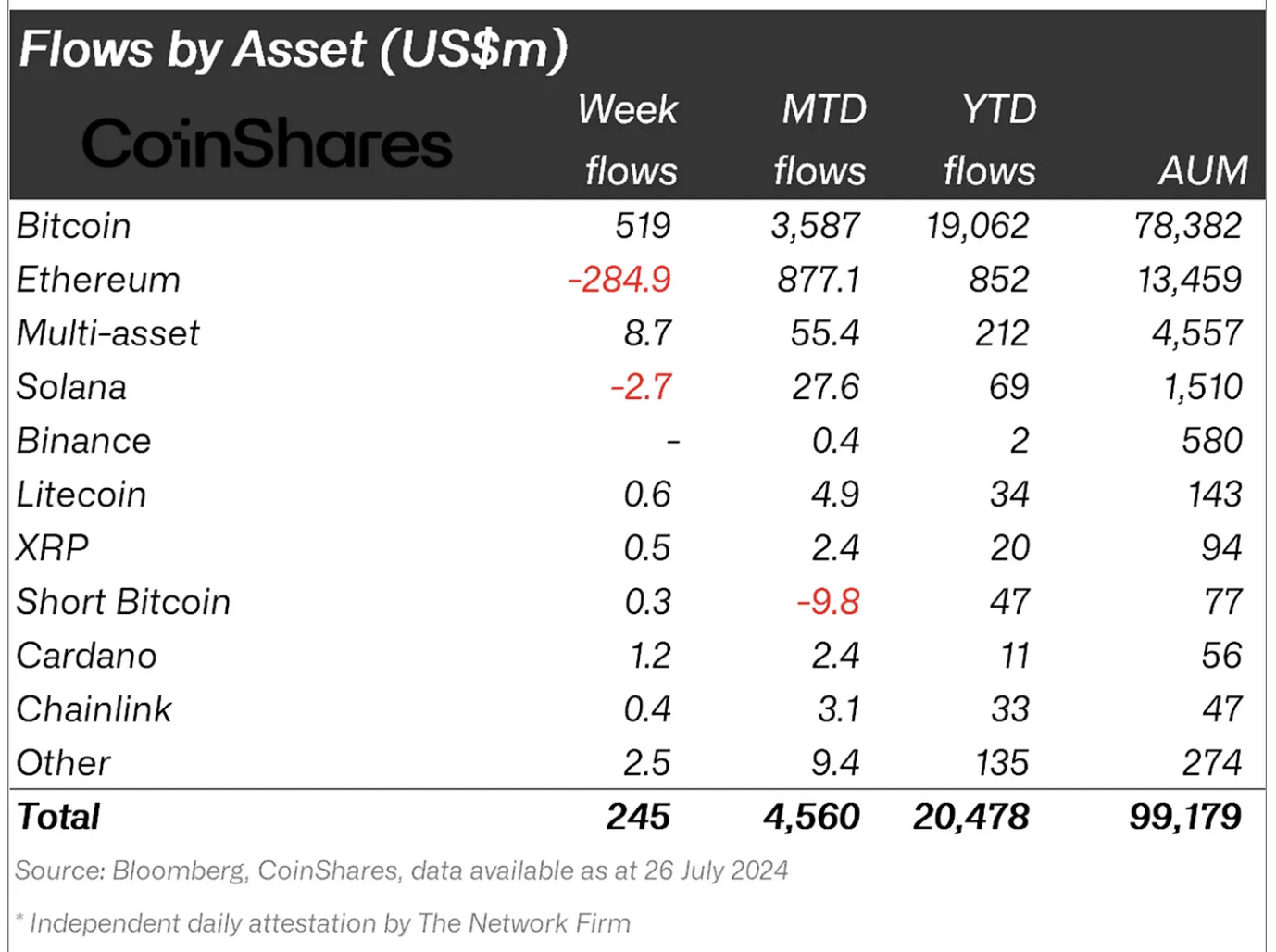Select the Multi-asset row label
Image resolution: width=1276 pixels, height=952 pixels.
(107, 333)
